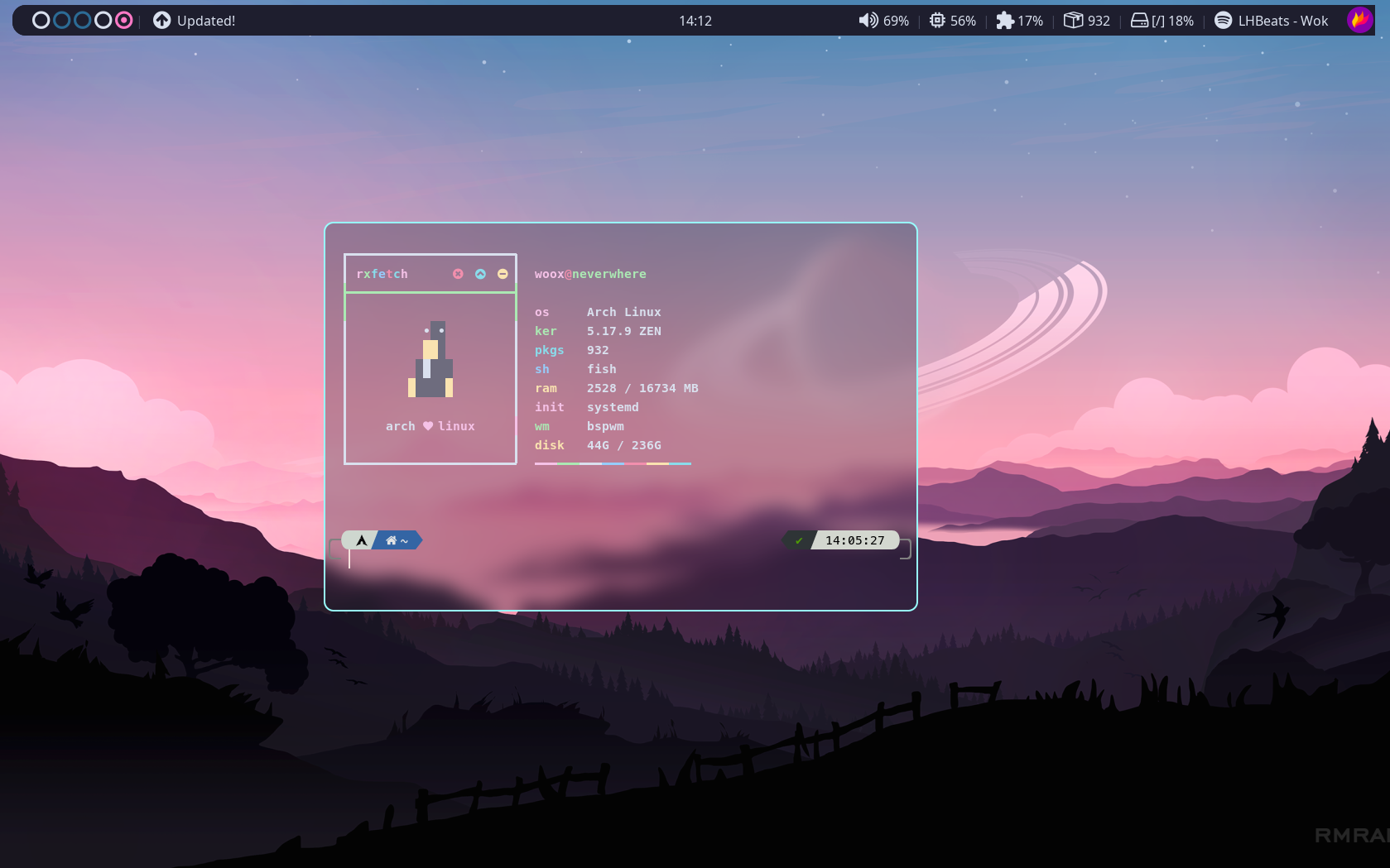Open the purple flame launcher icon
Image resolution: width=1390 pixels, height=868 pixels.
[x=1360, y=20]
